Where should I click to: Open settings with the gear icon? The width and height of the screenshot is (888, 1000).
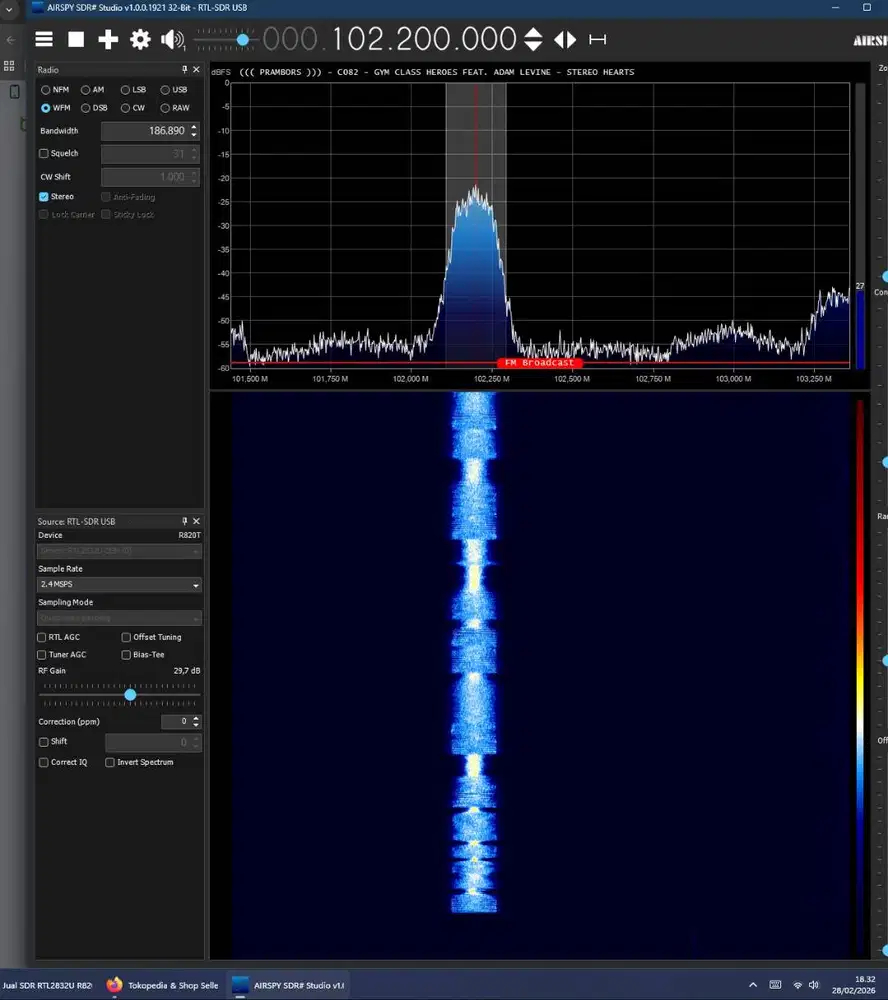point(140,40)
